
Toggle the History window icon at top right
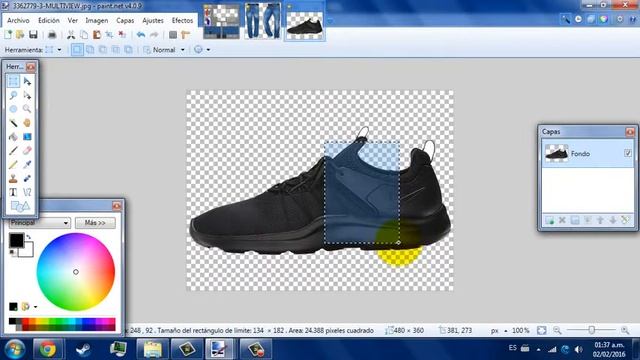click(578, 19)
